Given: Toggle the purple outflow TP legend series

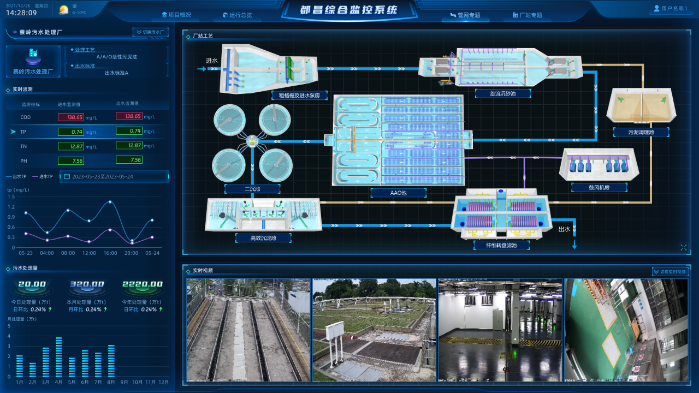Looking at the screenshot, I should [x=43, y=177].
